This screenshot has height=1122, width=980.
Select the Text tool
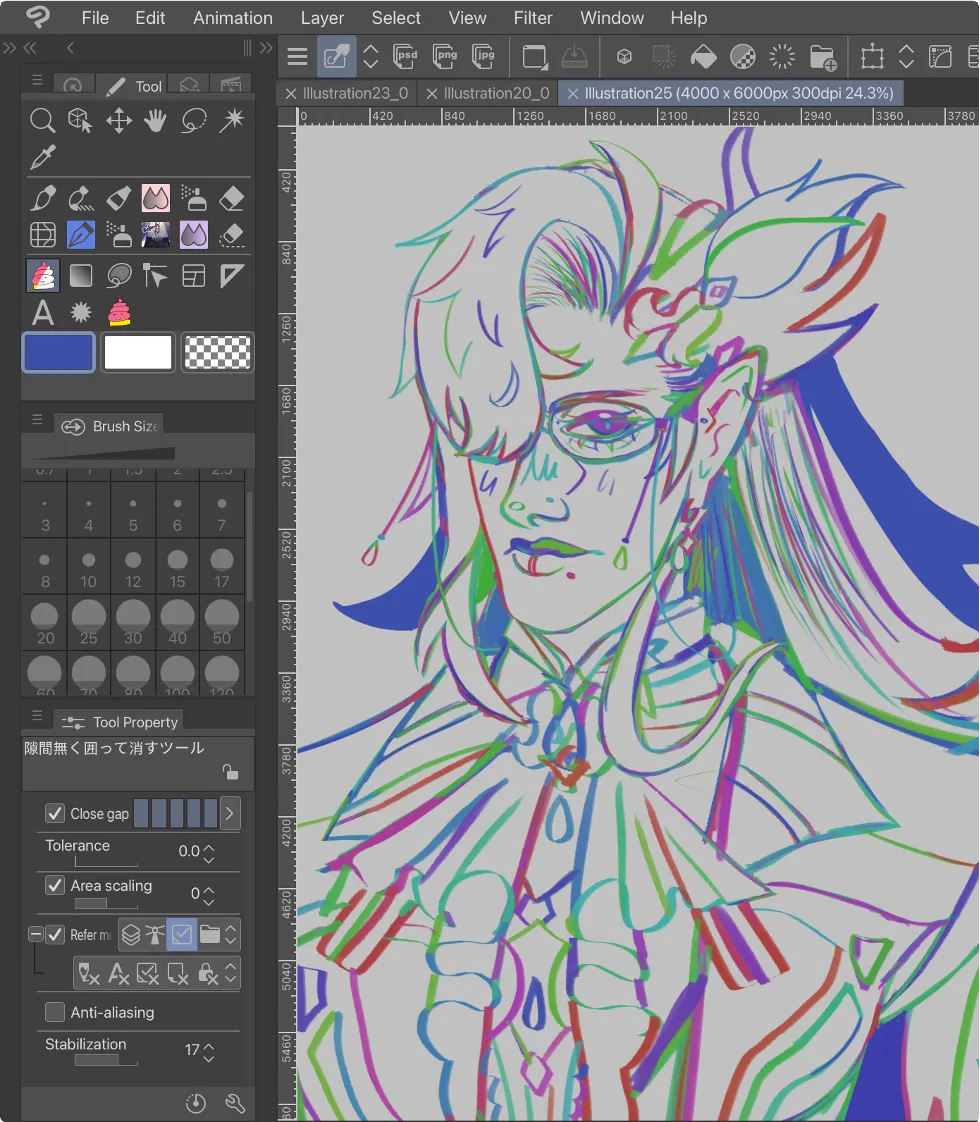[42, 313]
